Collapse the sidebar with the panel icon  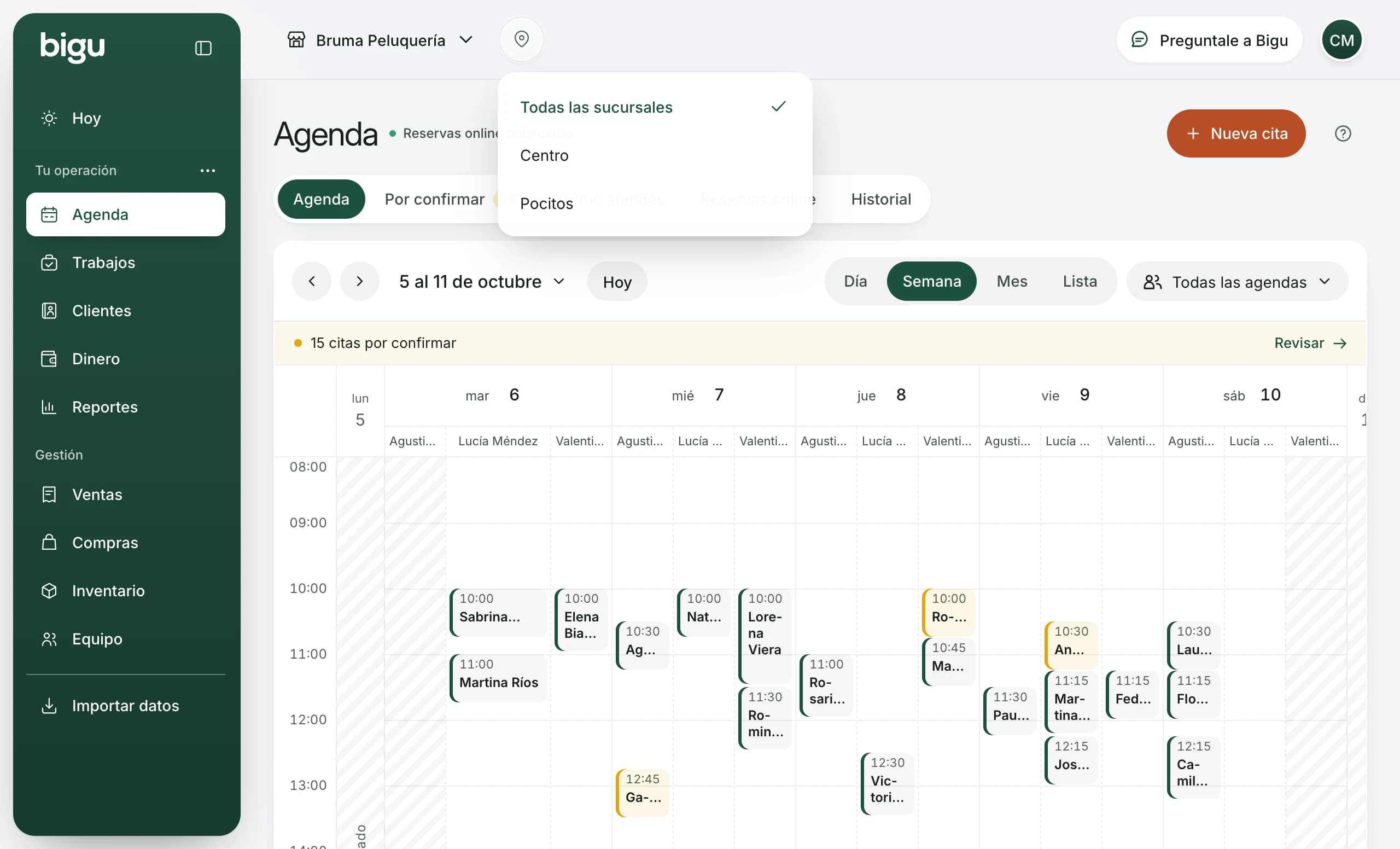tap(203, 48)
